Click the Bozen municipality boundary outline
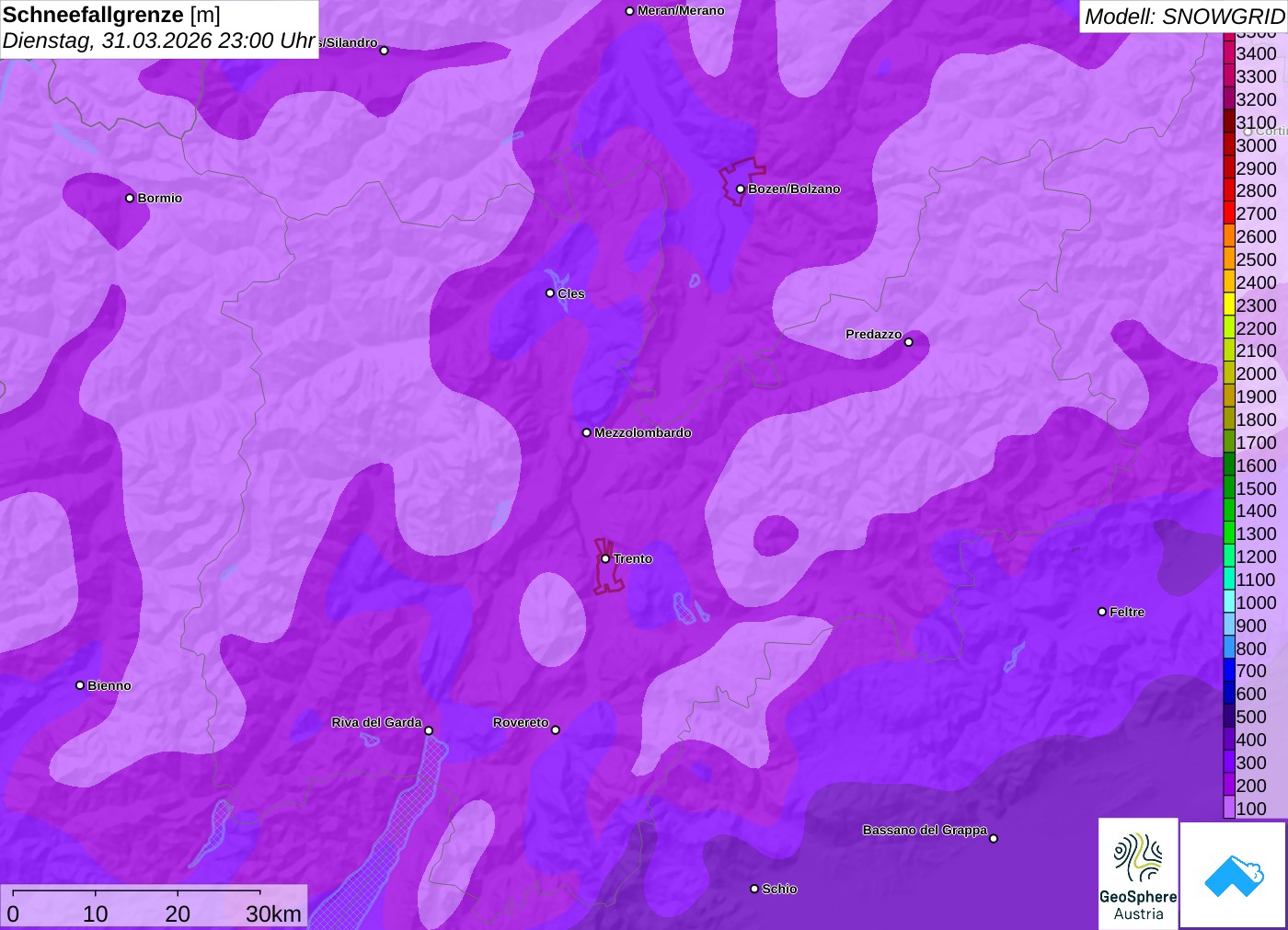1288x930 pixels. tap(742, 181)
